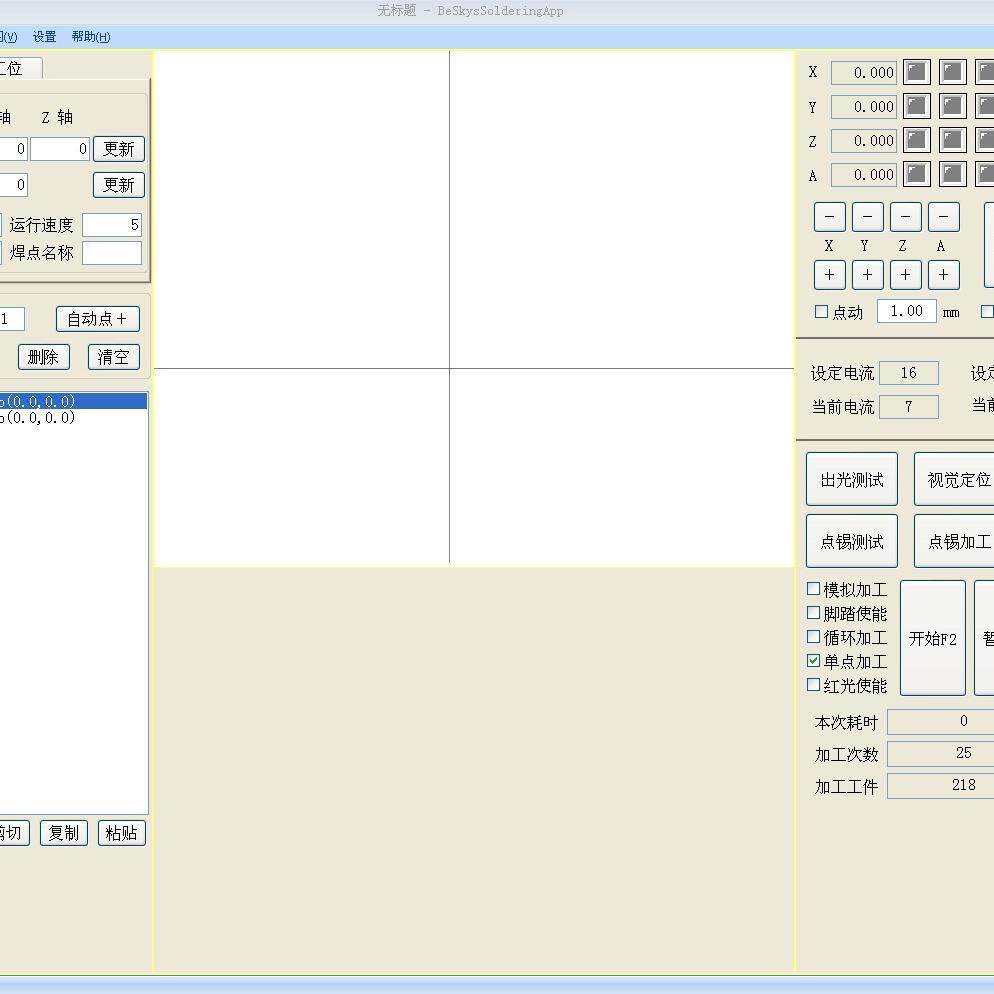Screen dimensions: 994x994
Task: Click the 点锡加工 button
Action: click(954, 541)
